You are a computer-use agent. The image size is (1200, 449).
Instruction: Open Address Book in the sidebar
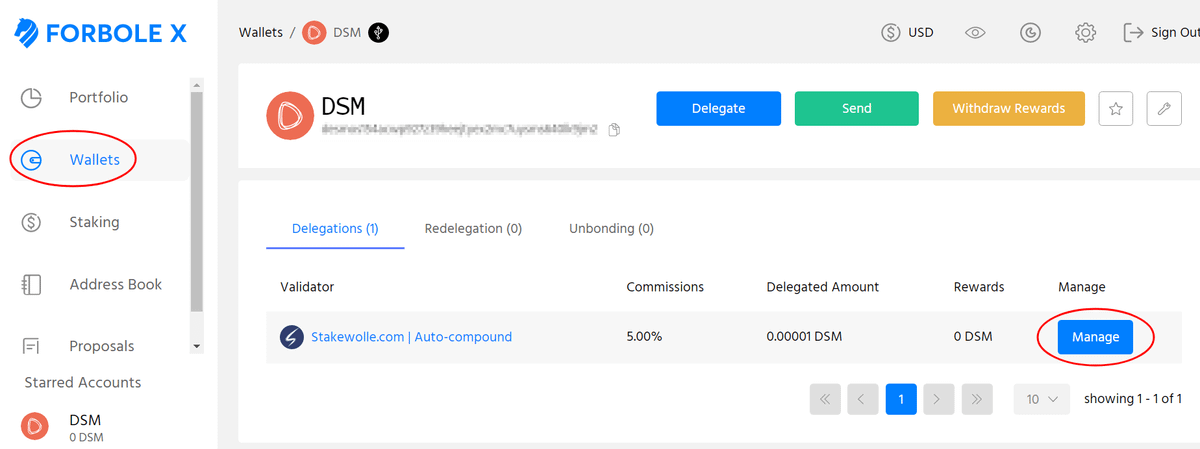point(115,284)
